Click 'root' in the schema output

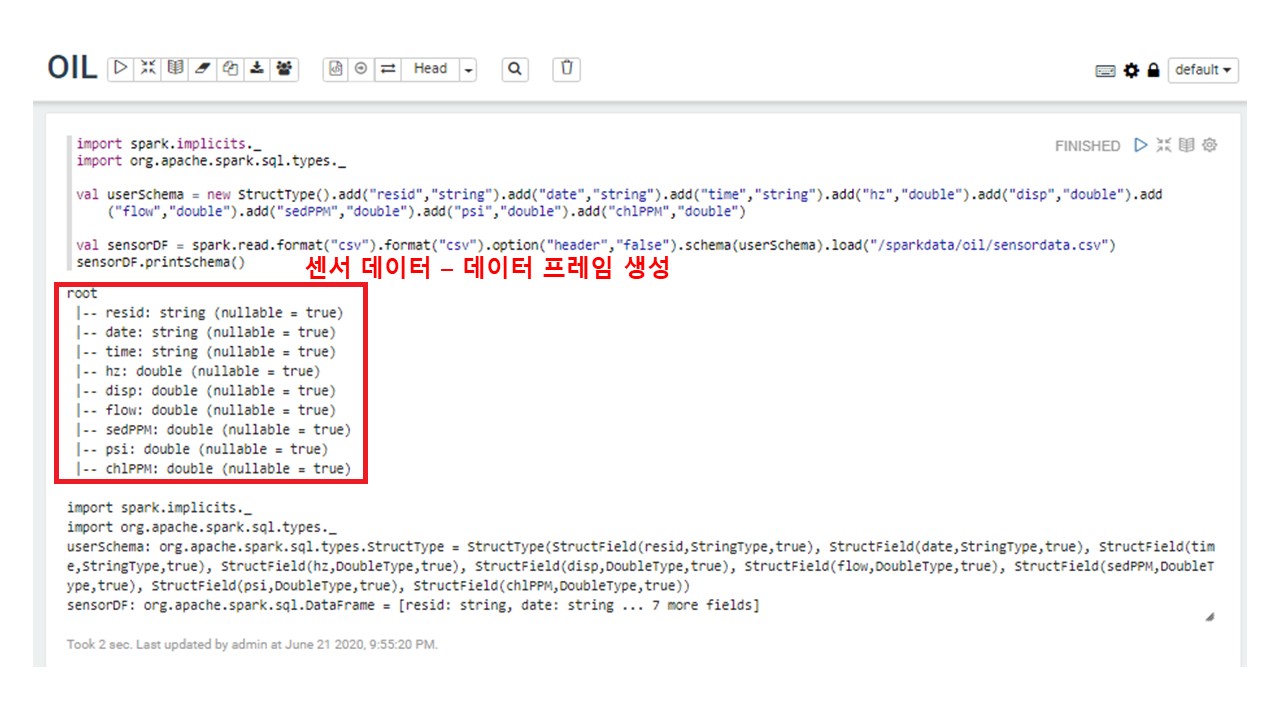point(82,294)
